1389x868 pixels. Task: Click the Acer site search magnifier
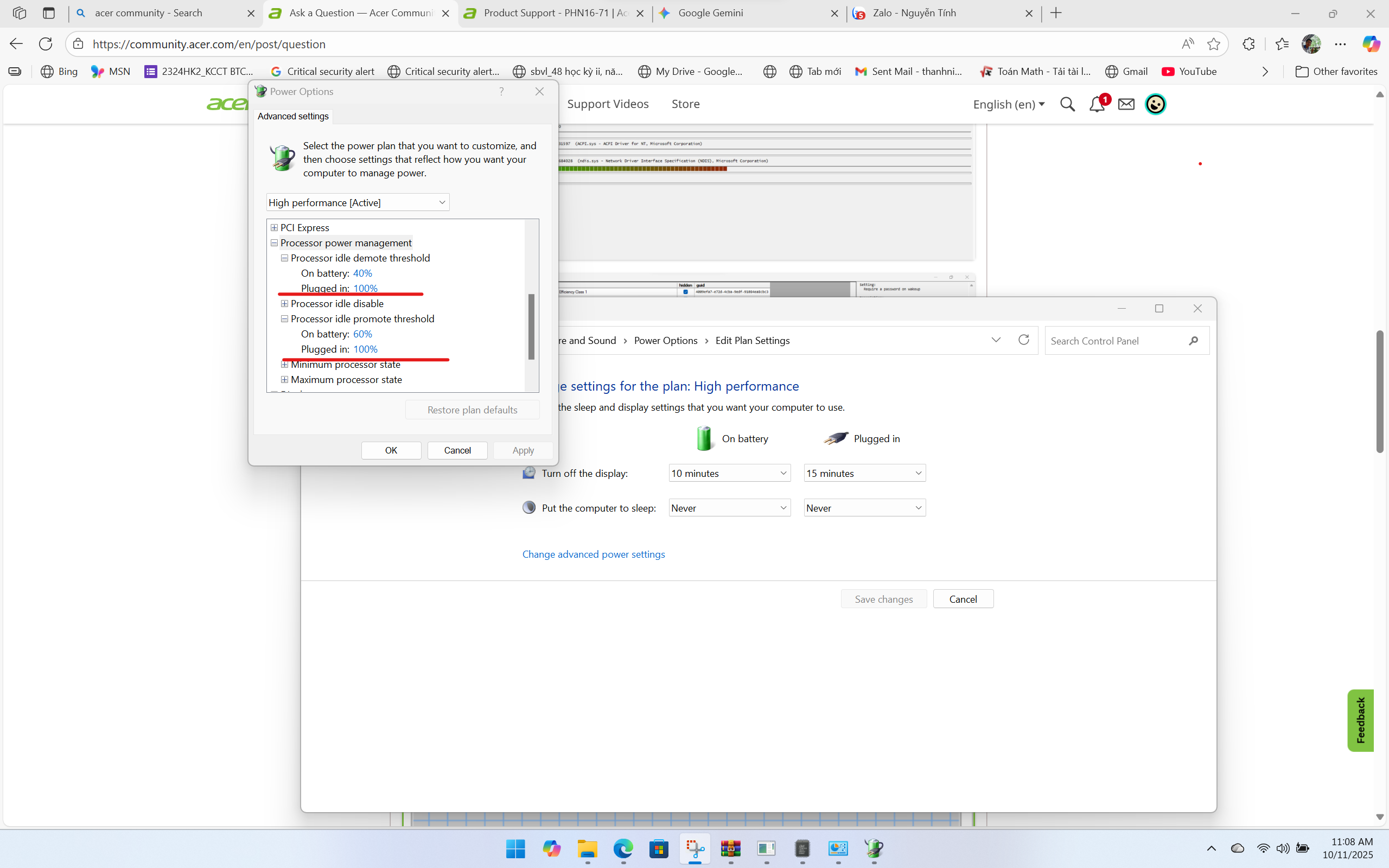click(1067, 105)
